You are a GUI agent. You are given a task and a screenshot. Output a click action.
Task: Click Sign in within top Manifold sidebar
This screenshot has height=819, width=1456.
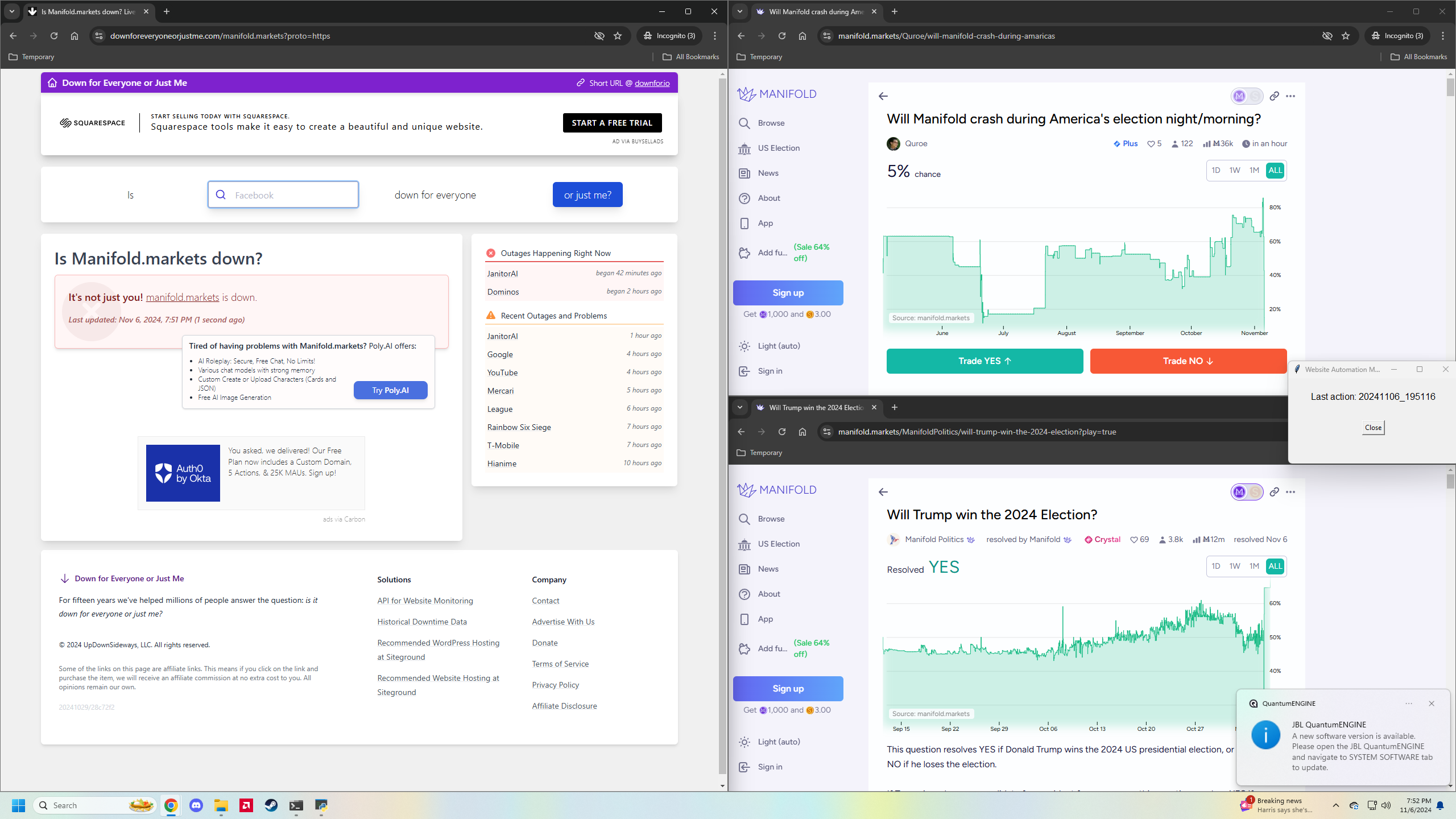point(770,371)
